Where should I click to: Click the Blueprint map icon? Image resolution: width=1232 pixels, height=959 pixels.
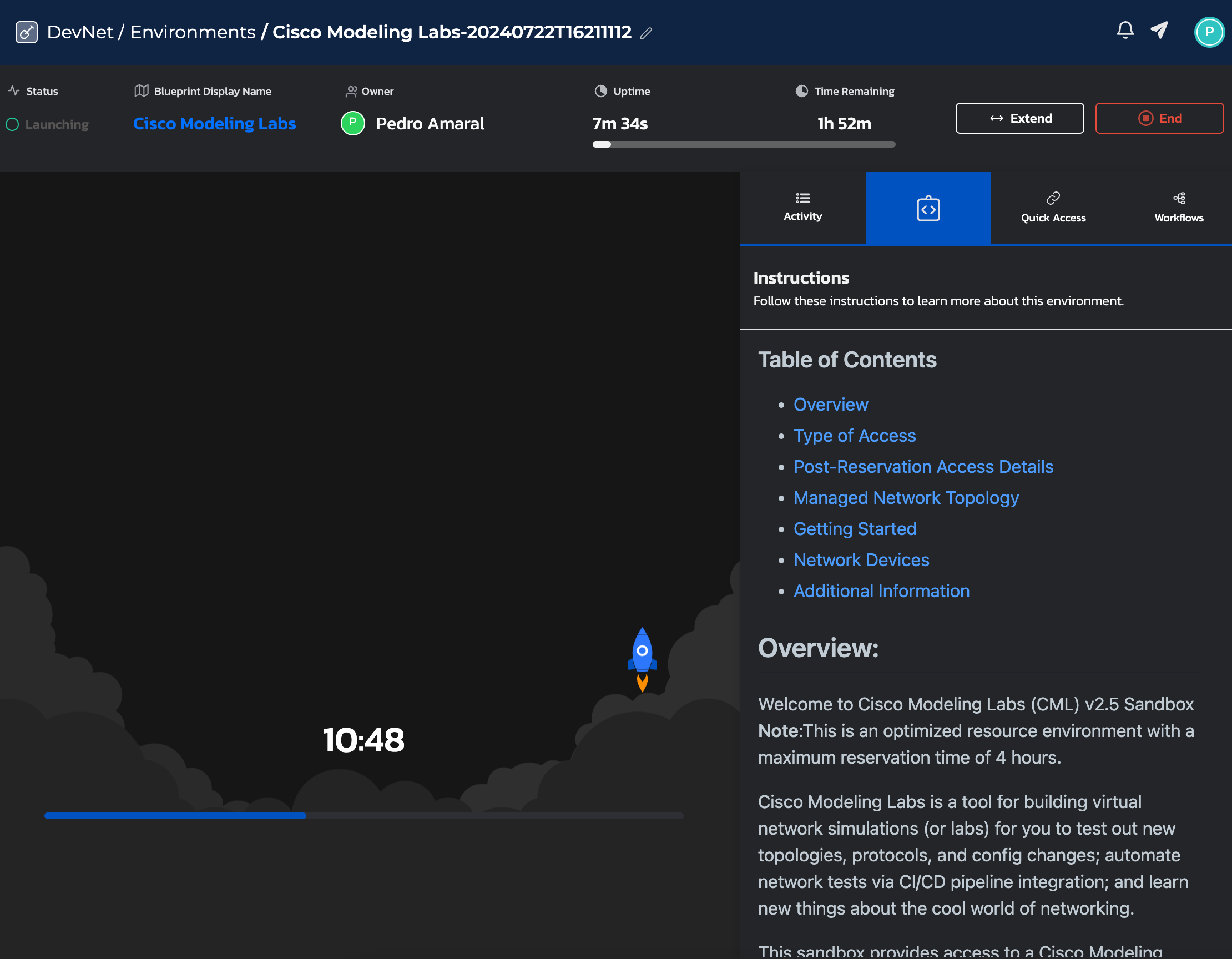[142, 90]
